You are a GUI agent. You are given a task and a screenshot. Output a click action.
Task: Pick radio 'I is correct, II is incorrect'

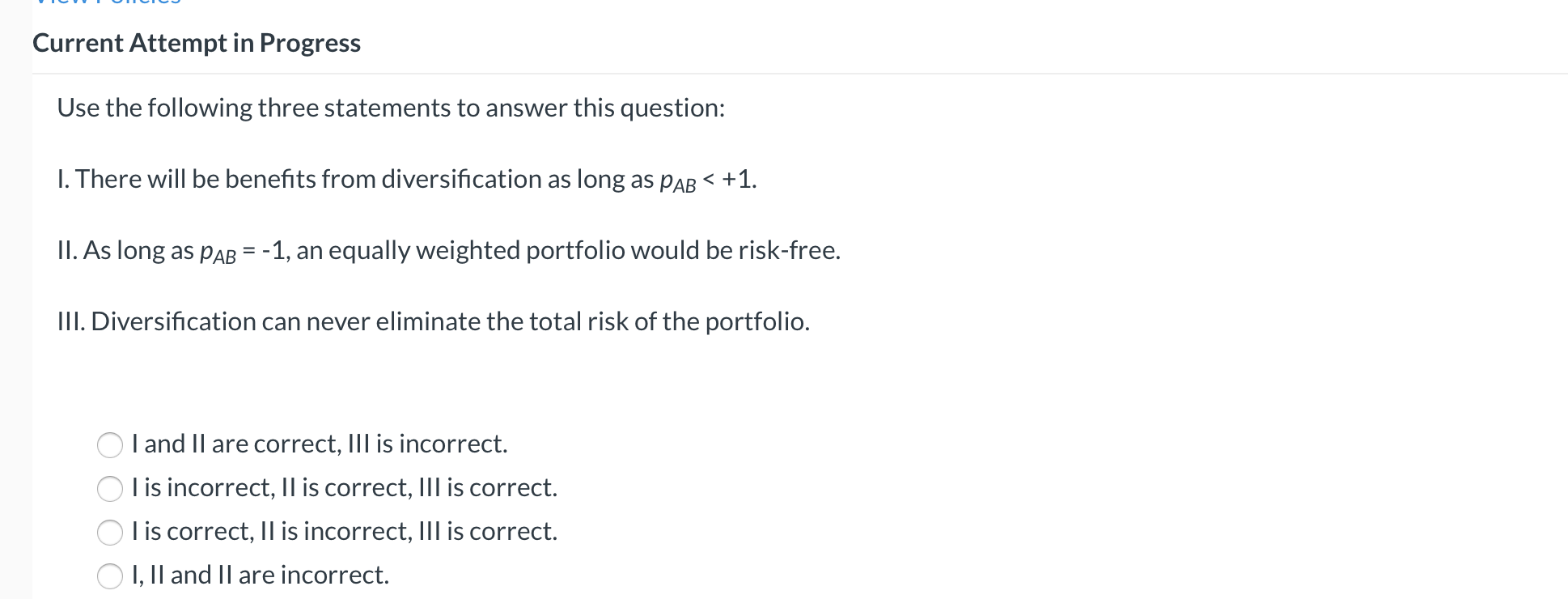[x=110, y=532]
